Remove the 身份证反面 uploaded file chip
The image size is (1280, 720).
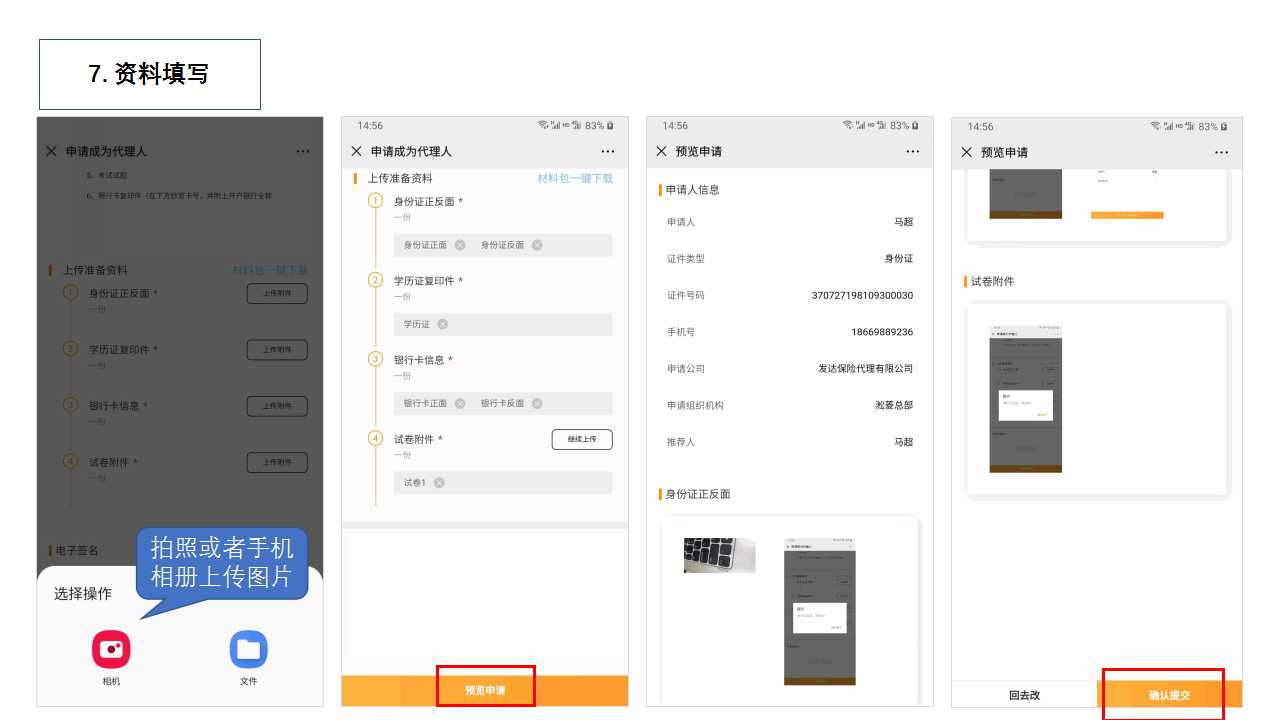pos(537,245)
